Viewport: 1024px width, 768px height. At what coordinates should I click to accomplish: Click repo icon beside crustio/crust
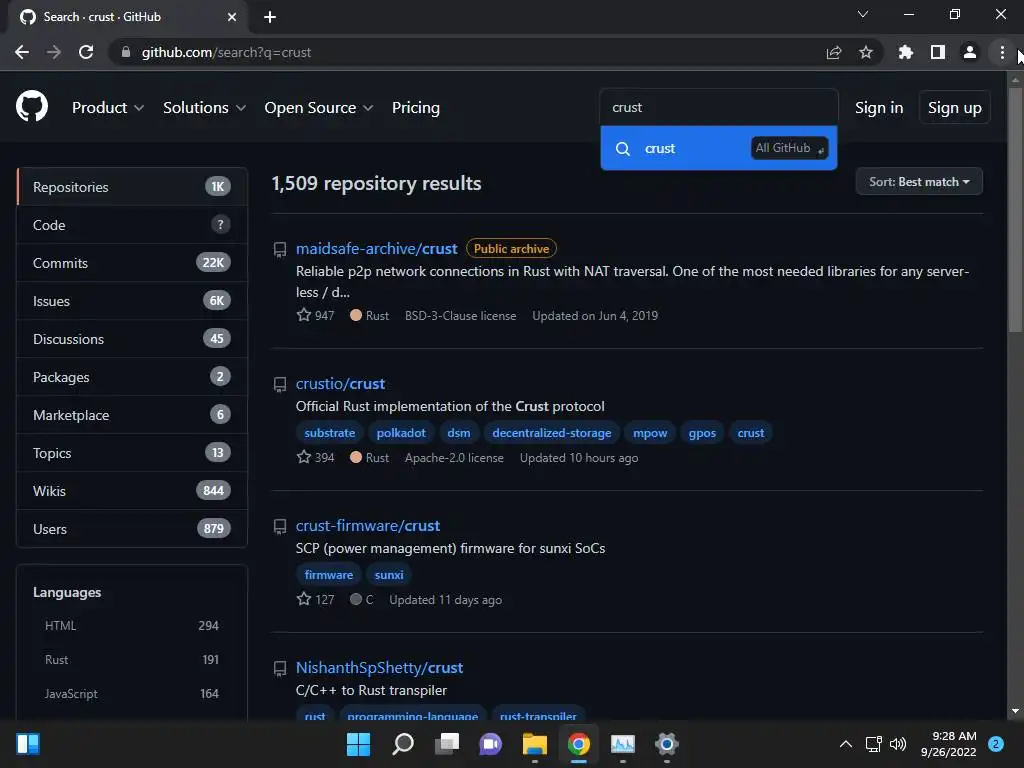pyautogui.click(x=280, y=385)
